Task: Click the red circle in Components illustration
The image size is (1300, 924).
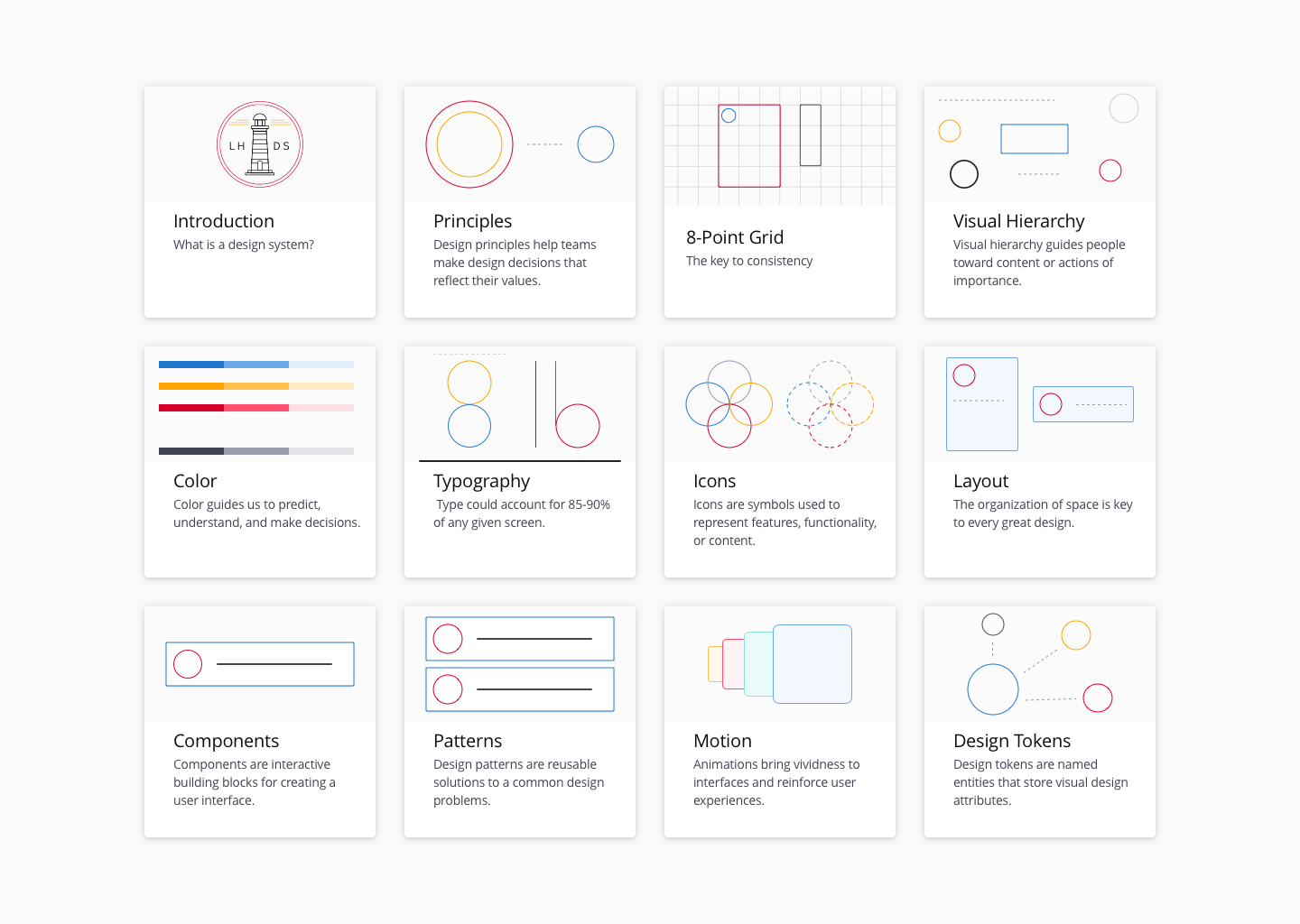Action: click(188, 664)
